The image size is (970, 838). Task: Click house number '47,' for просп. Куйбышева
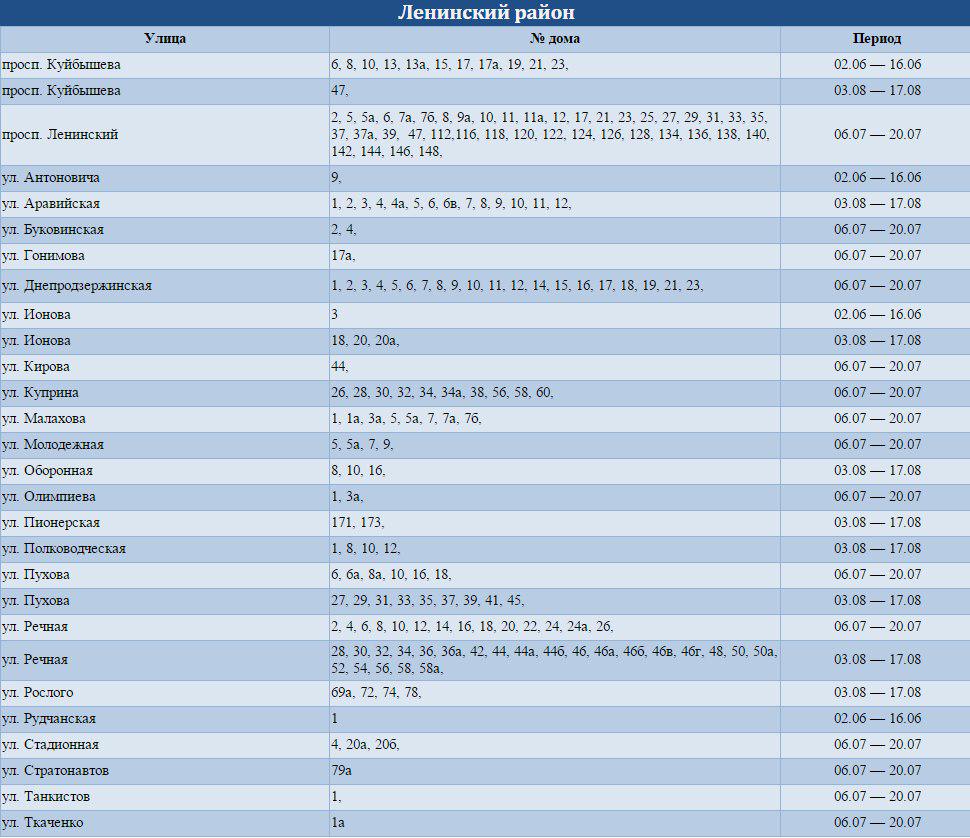340,90
